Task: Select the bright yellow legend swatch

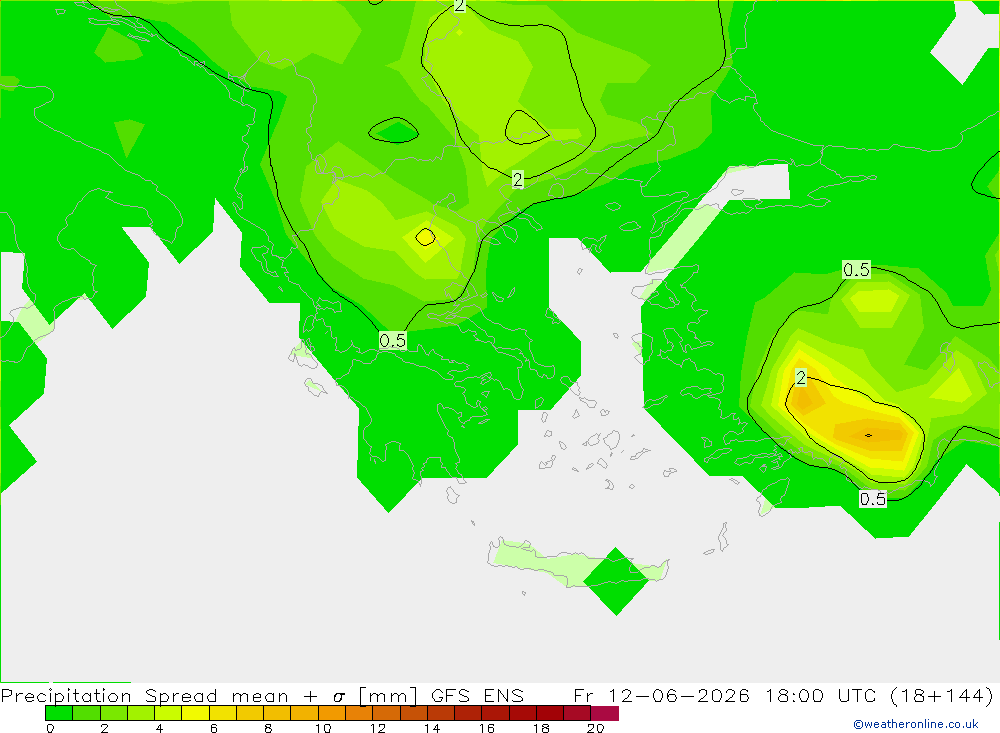Action: [x=195, y=713]
